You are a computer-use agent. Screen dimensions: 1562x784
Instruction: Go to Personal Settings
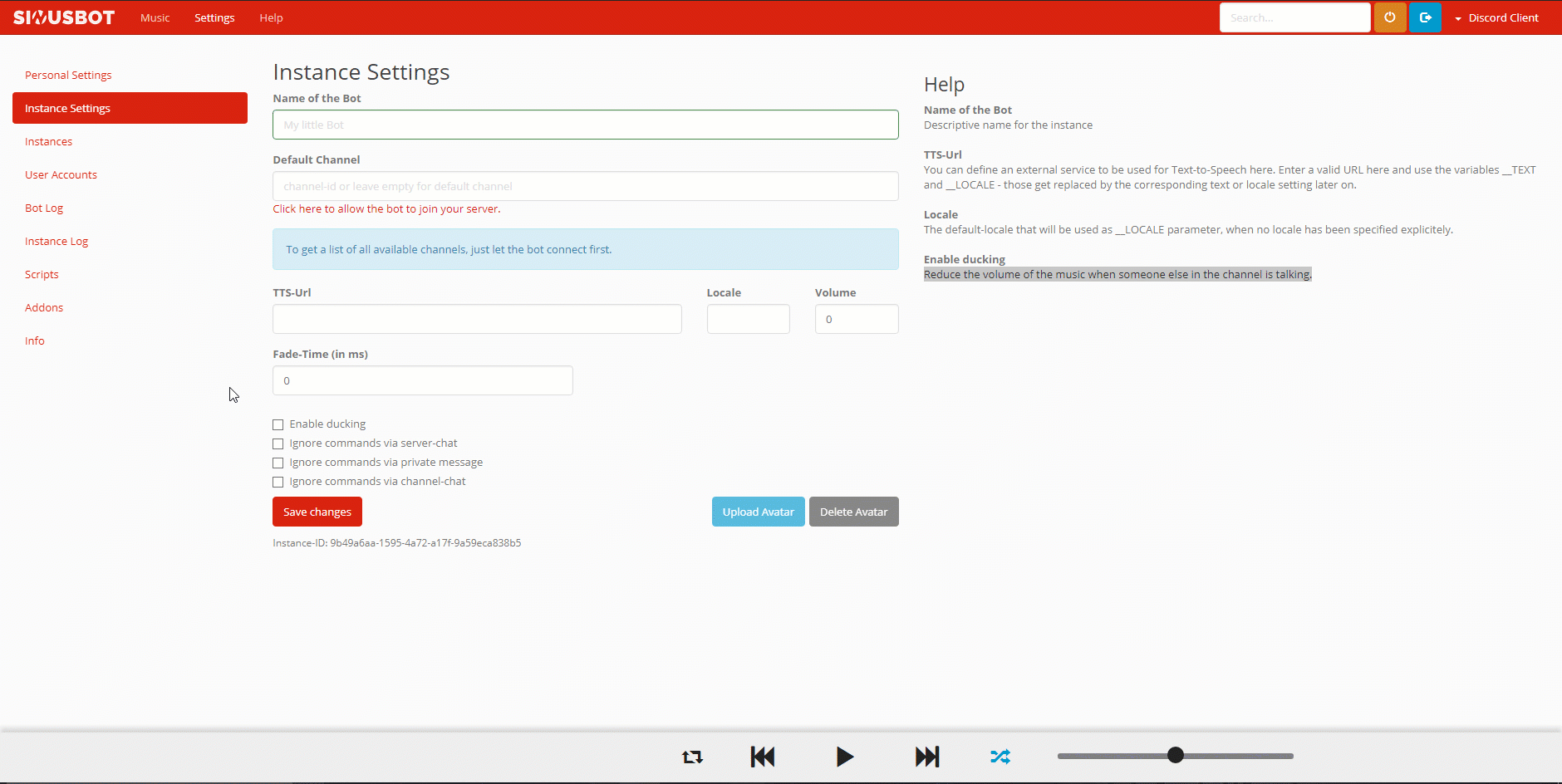coord(130,75)
